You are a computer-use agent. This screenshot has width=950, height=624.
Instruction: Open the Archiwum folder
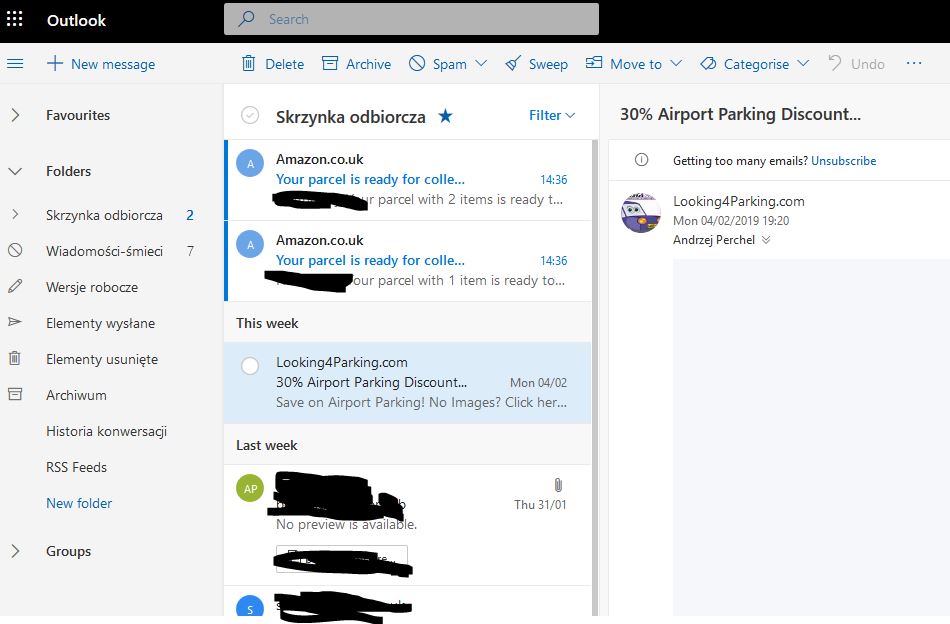76,395
